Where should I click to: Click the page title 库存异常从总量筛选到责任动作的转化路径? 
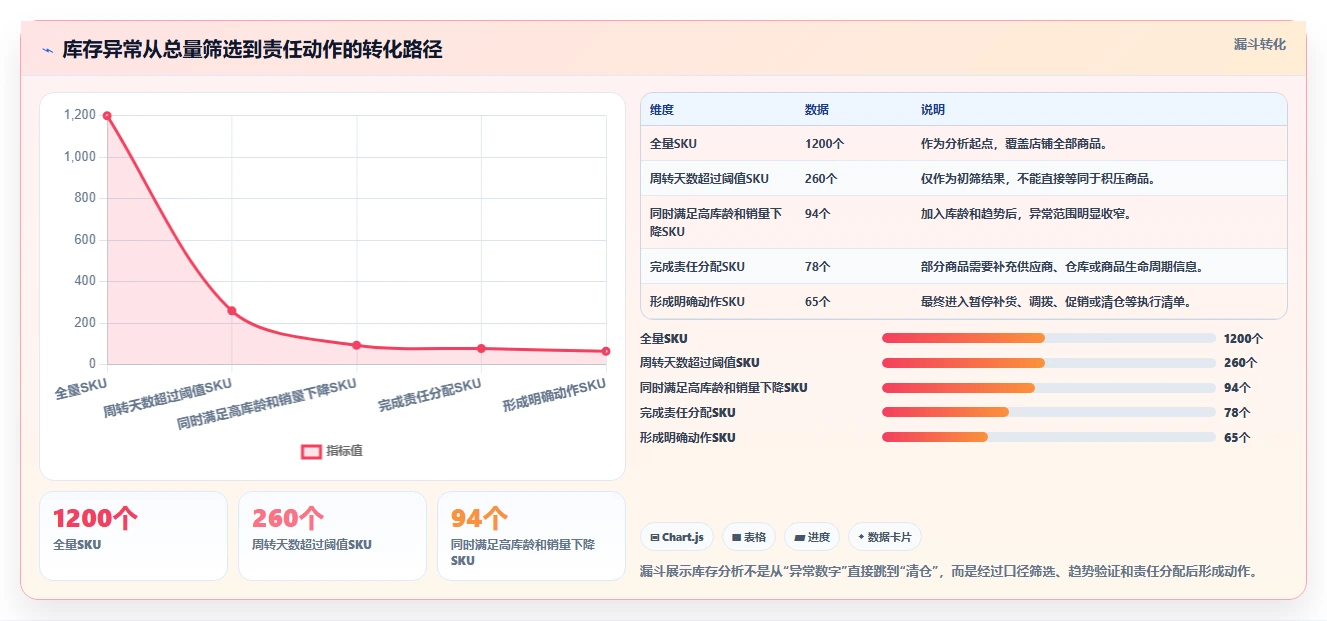tap(252, 50)
